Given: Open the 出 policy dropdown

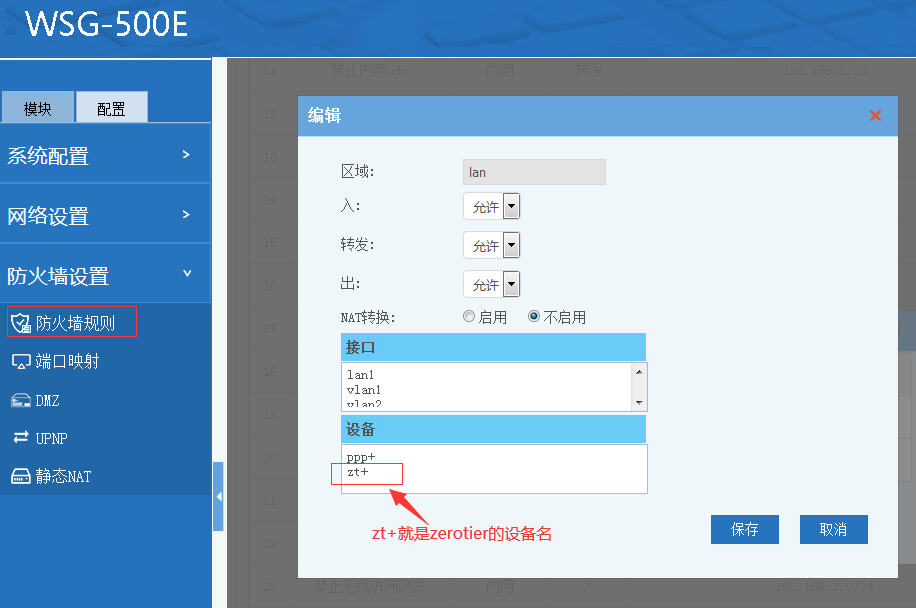Looking at the screenshot, I should coord(511,284).
